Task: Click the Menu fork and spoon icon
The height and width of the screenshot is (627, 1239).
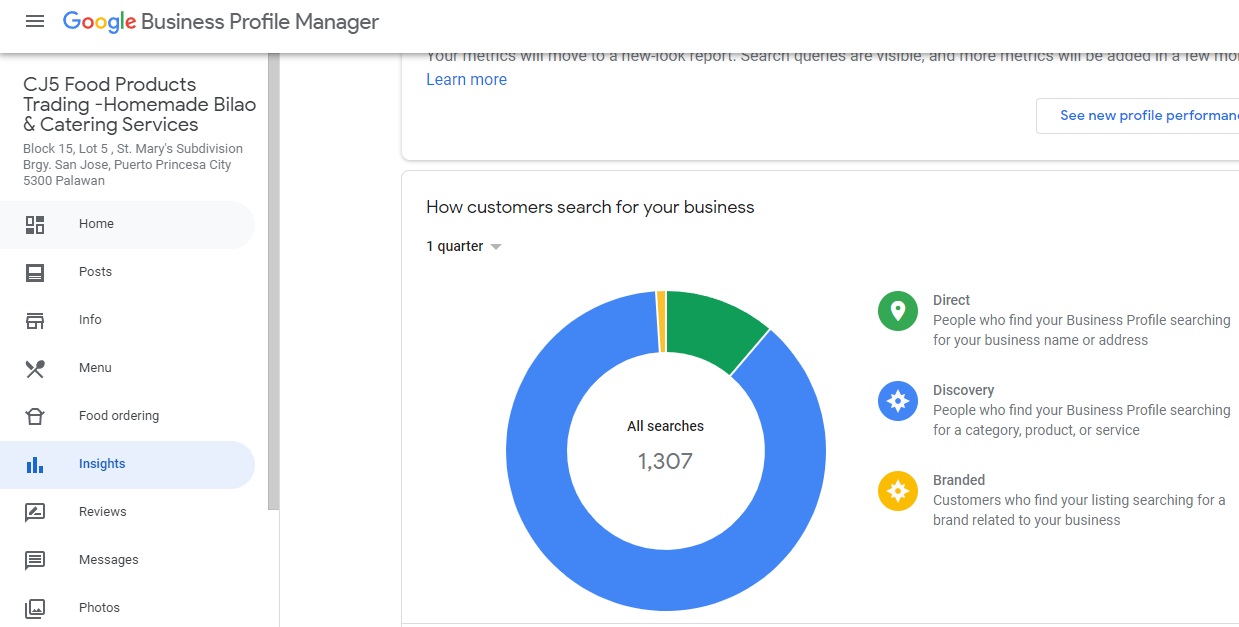Action: click(35, 368)
